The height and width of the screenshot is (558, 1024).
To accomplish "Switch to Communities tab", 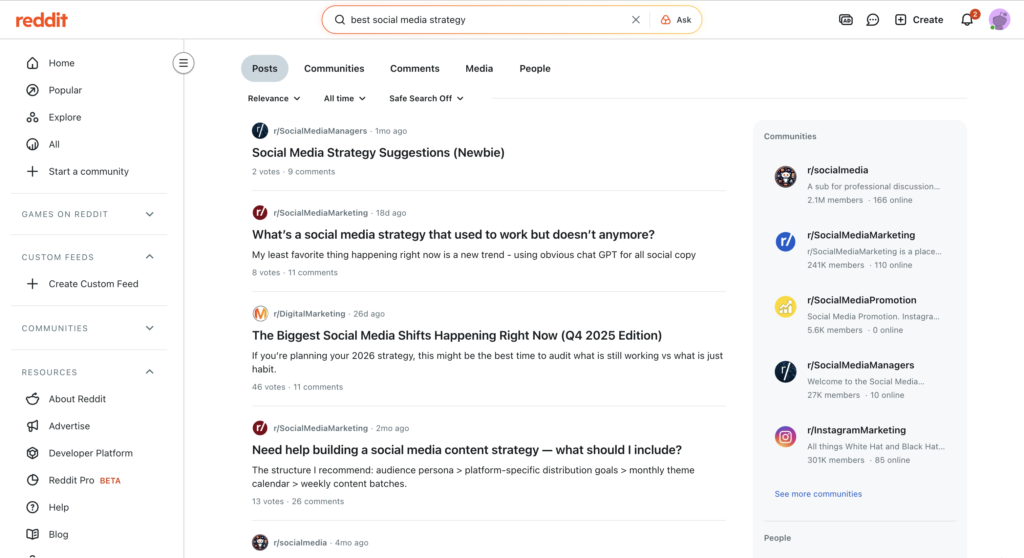I will tap(334, 69).
